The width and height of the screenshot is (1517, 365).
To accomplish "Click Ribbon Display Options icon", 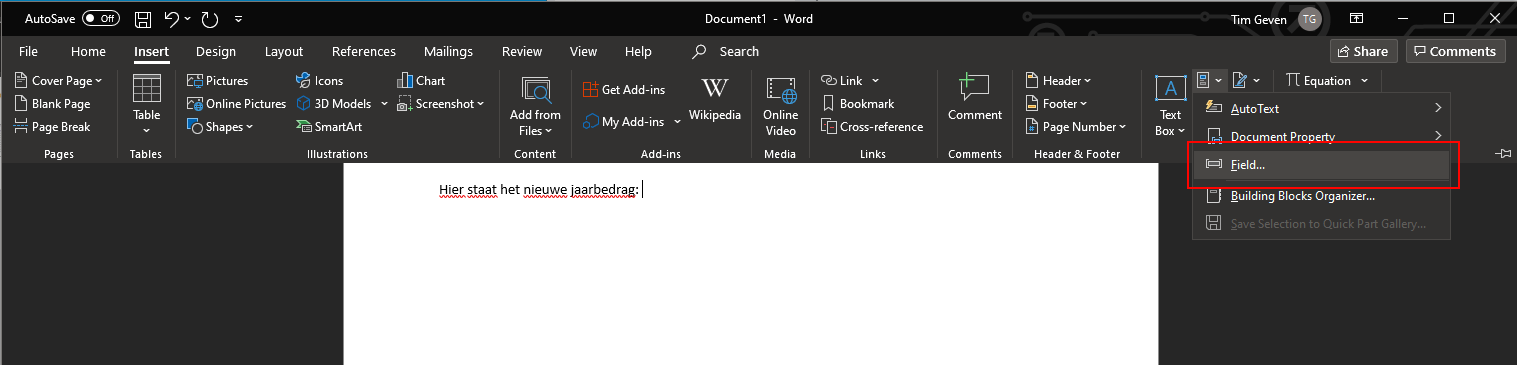I will click(1357, 19).
